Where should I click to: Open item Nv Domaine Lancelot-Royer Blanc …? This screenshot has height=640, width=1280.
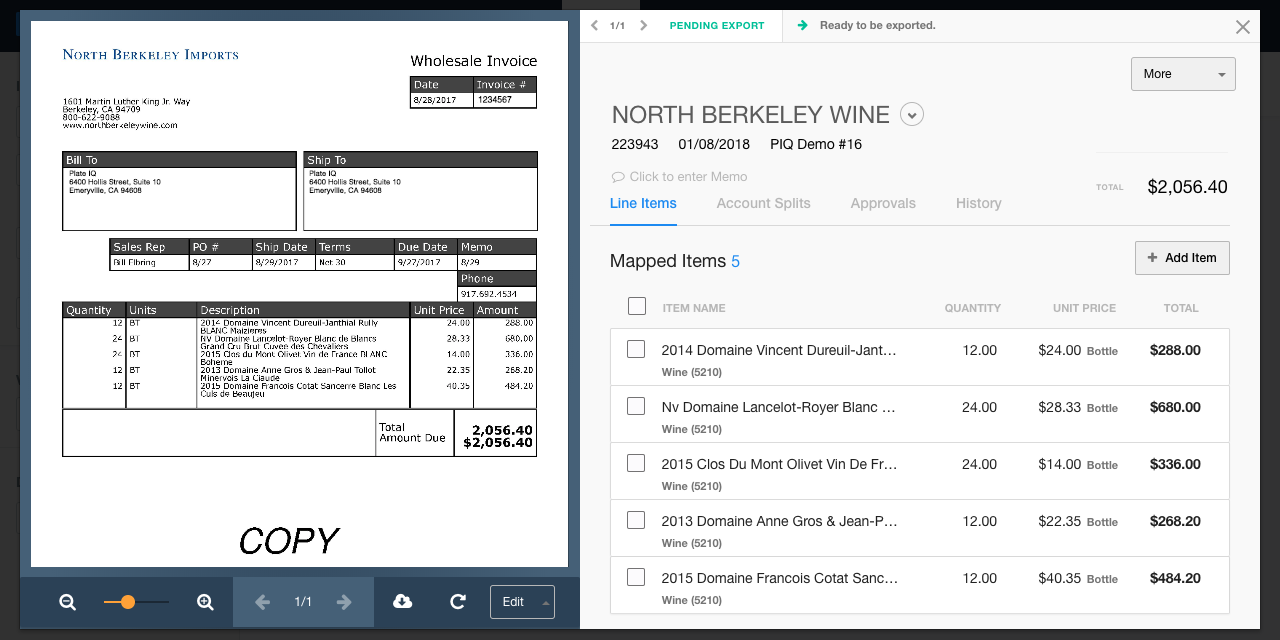779,407
